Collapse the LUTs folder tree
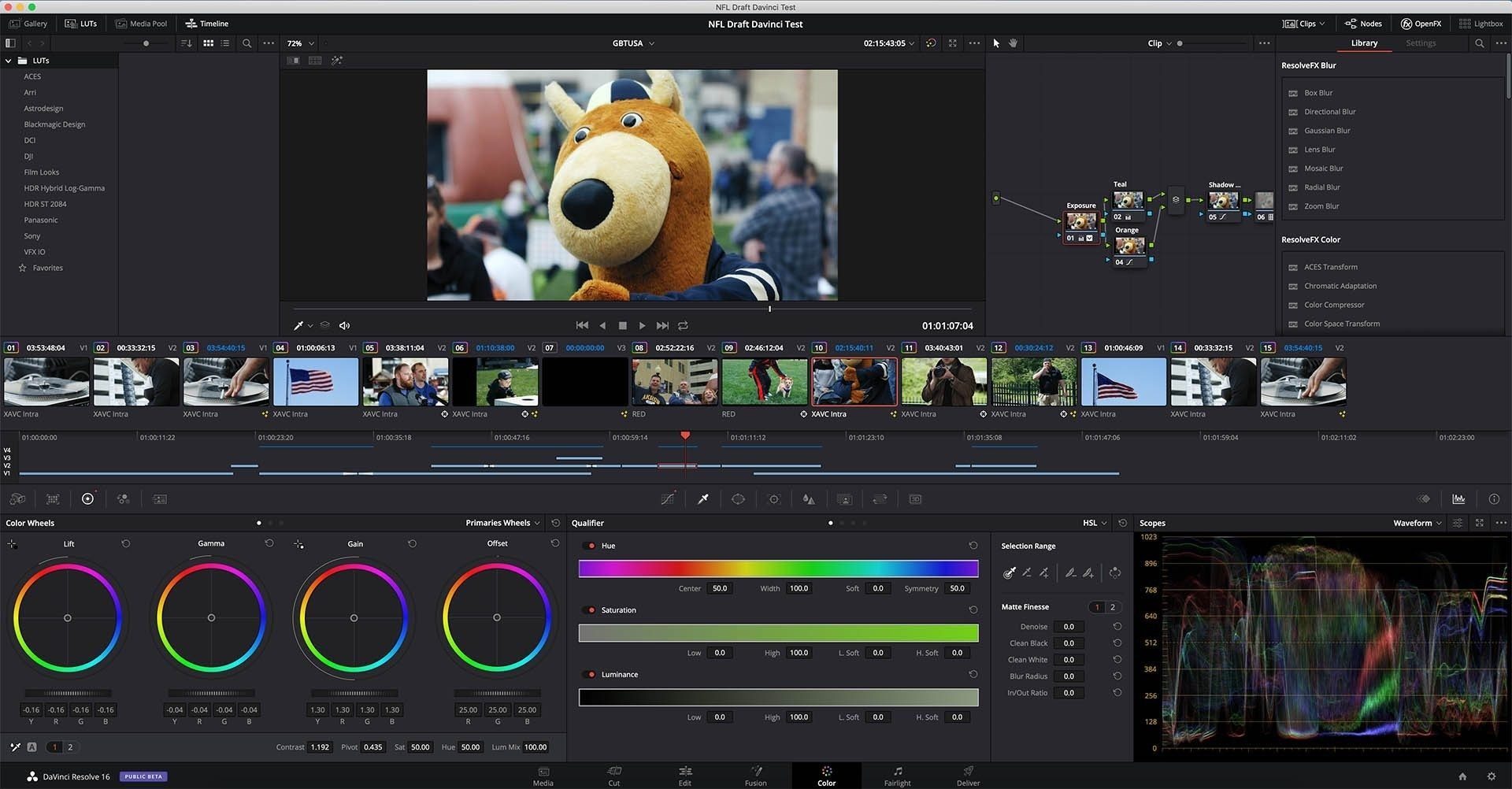The width and height of the screenshot is (1512, 789). (9, 61)
